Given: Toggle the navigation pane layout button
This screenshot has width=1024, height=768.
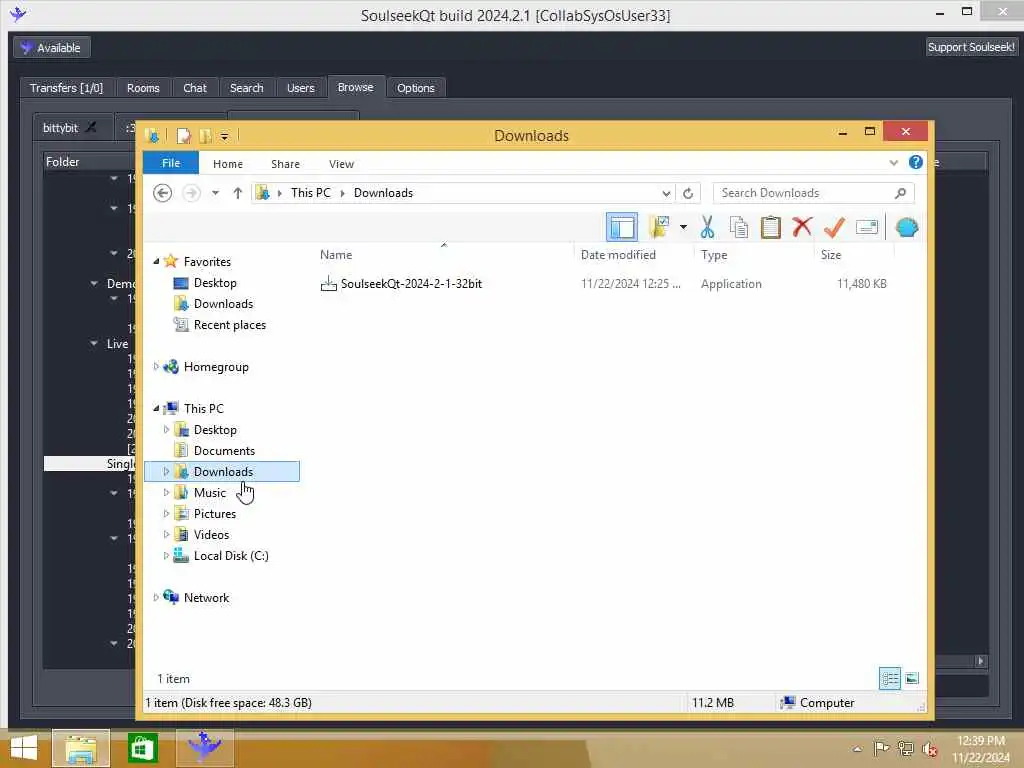Looking at the screenshot, I should pos(622,227).
